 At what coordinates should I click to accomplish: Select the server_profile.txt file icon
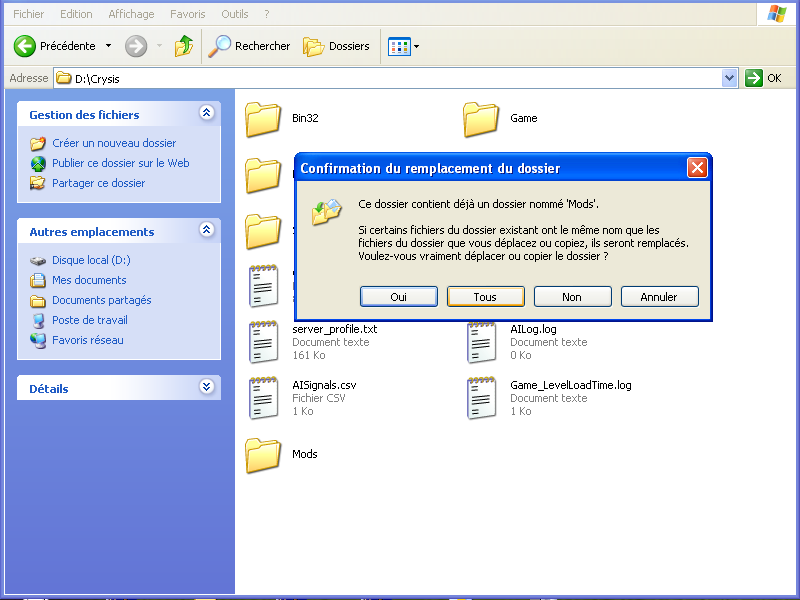[x=263, y=342]
